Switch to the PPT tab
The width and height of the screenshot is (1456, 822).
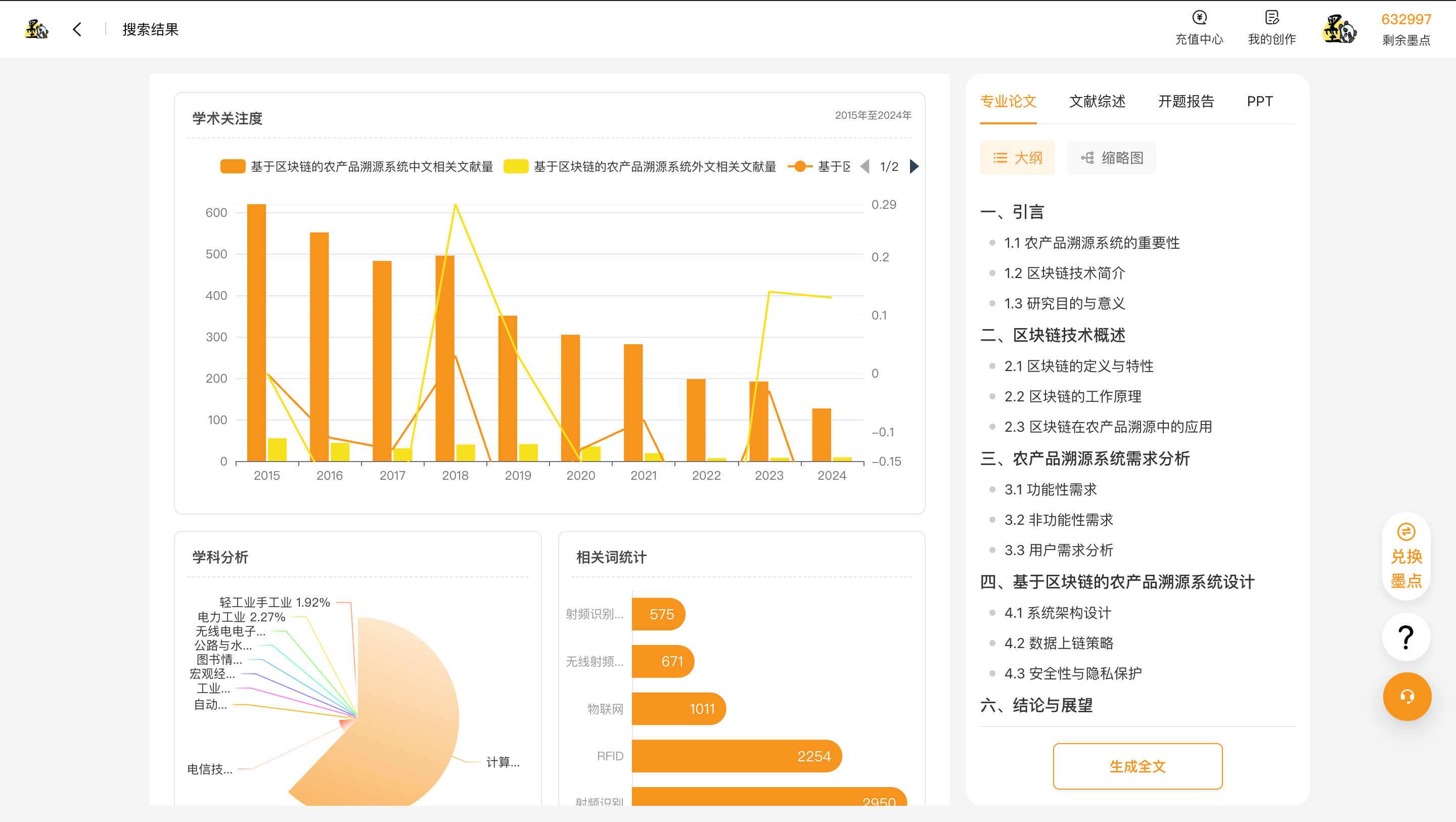[1259, 101]
